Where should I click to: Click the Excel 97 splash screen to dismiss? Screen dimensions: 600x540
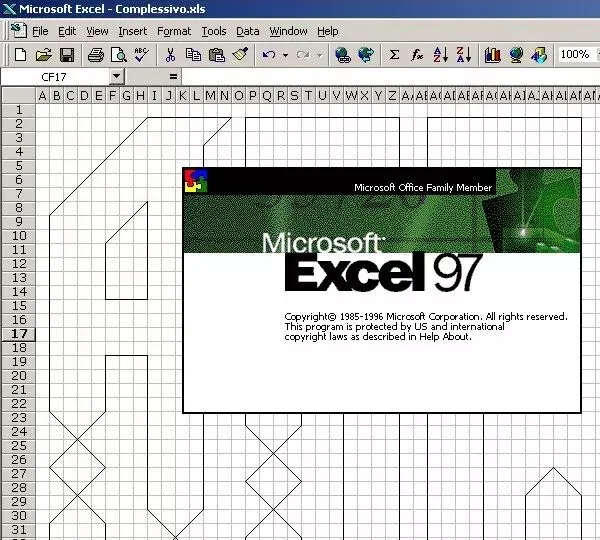pyautogui.click(x=382, y=290)
